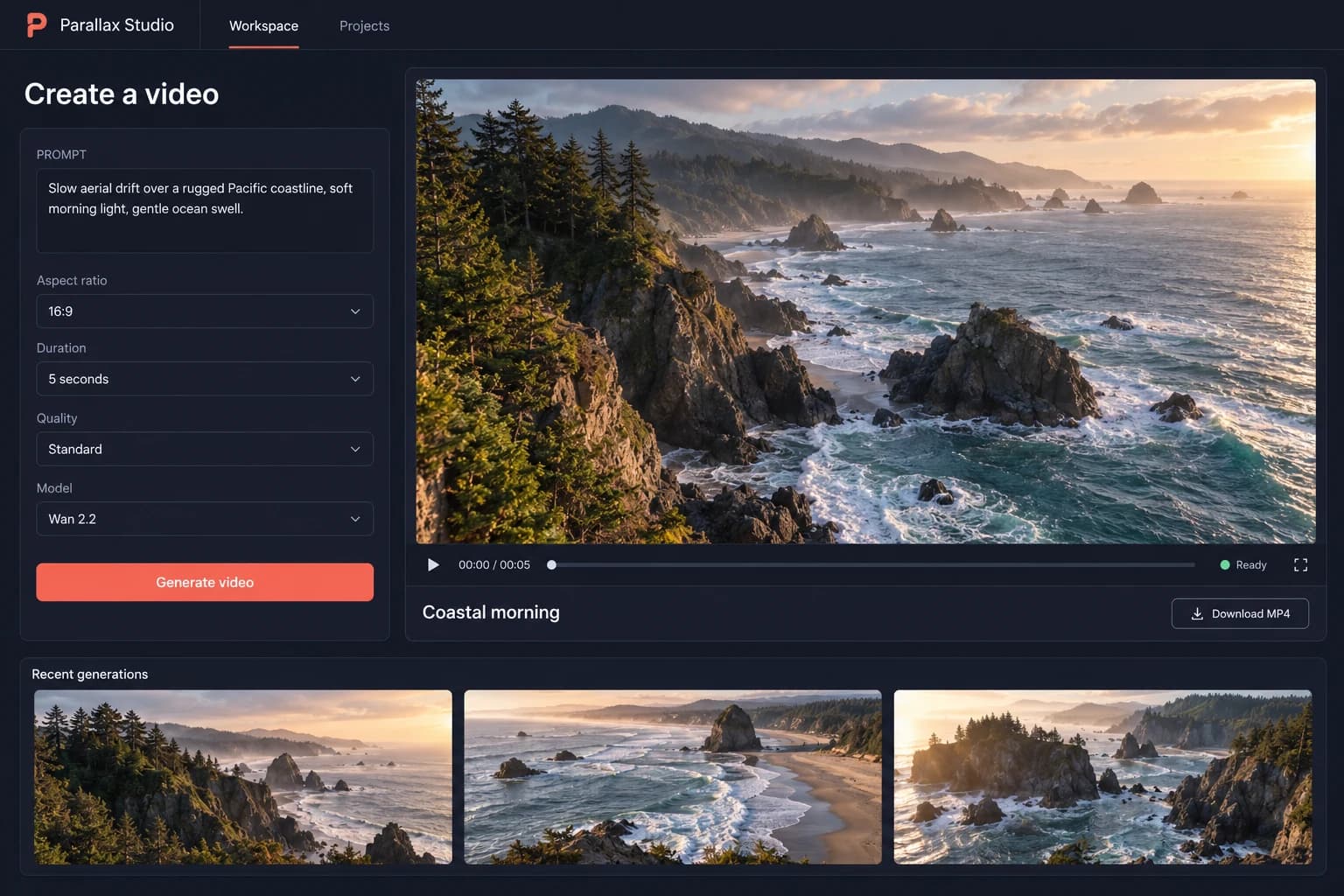Click the main video preview frame
1344x896 pixels.
865,311
